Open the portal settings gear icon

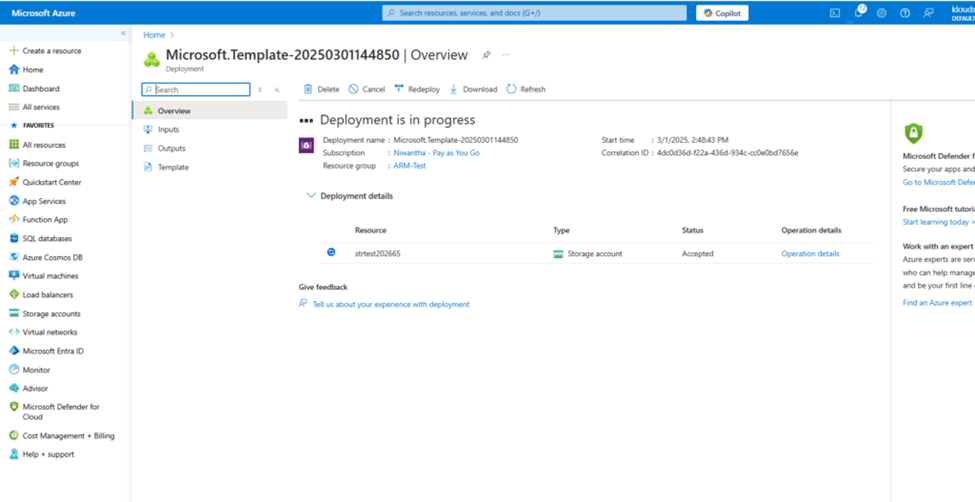tap(881, 13)
